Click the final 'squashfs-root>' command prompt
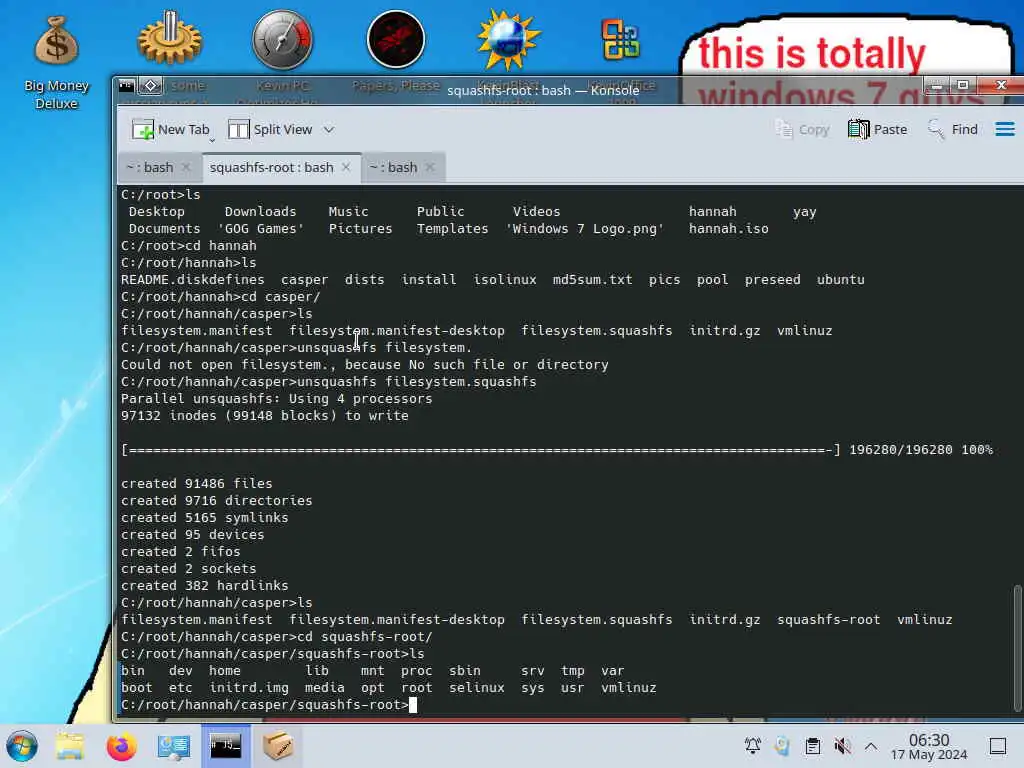This screenshot has height=768, width=1024. point(264,704)
